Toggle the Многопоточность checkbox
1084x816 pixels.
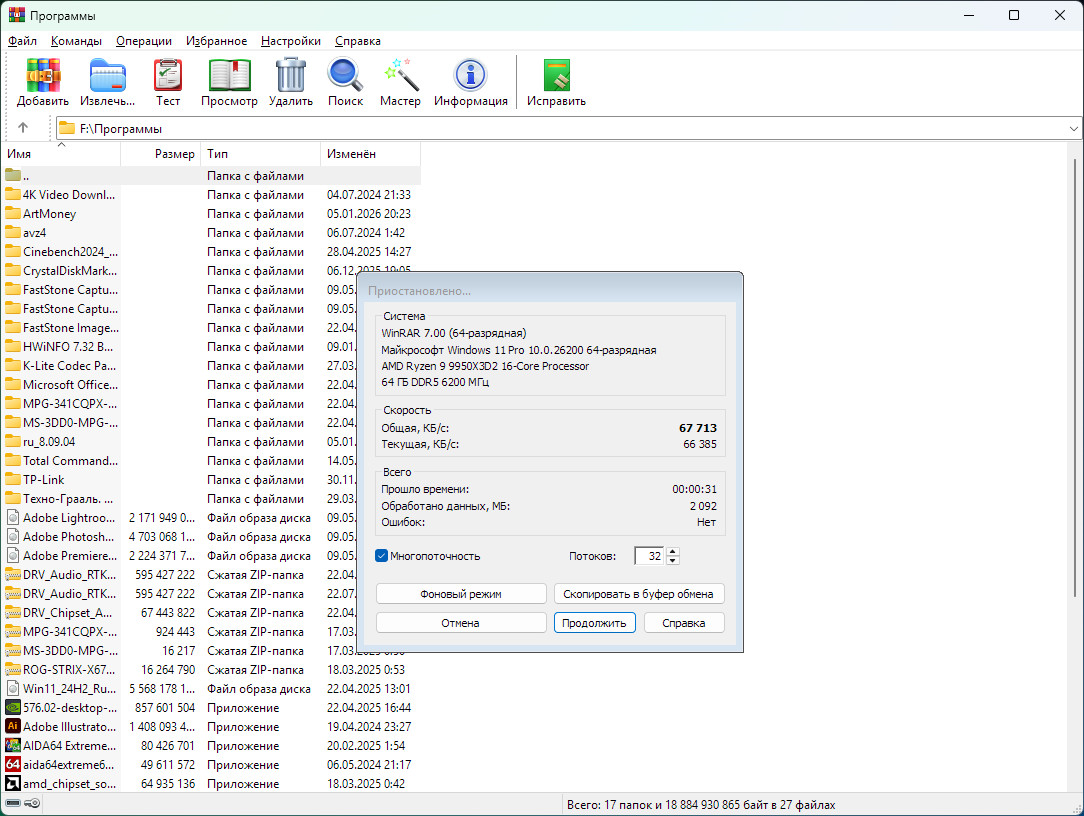click(x=381, y=555)
